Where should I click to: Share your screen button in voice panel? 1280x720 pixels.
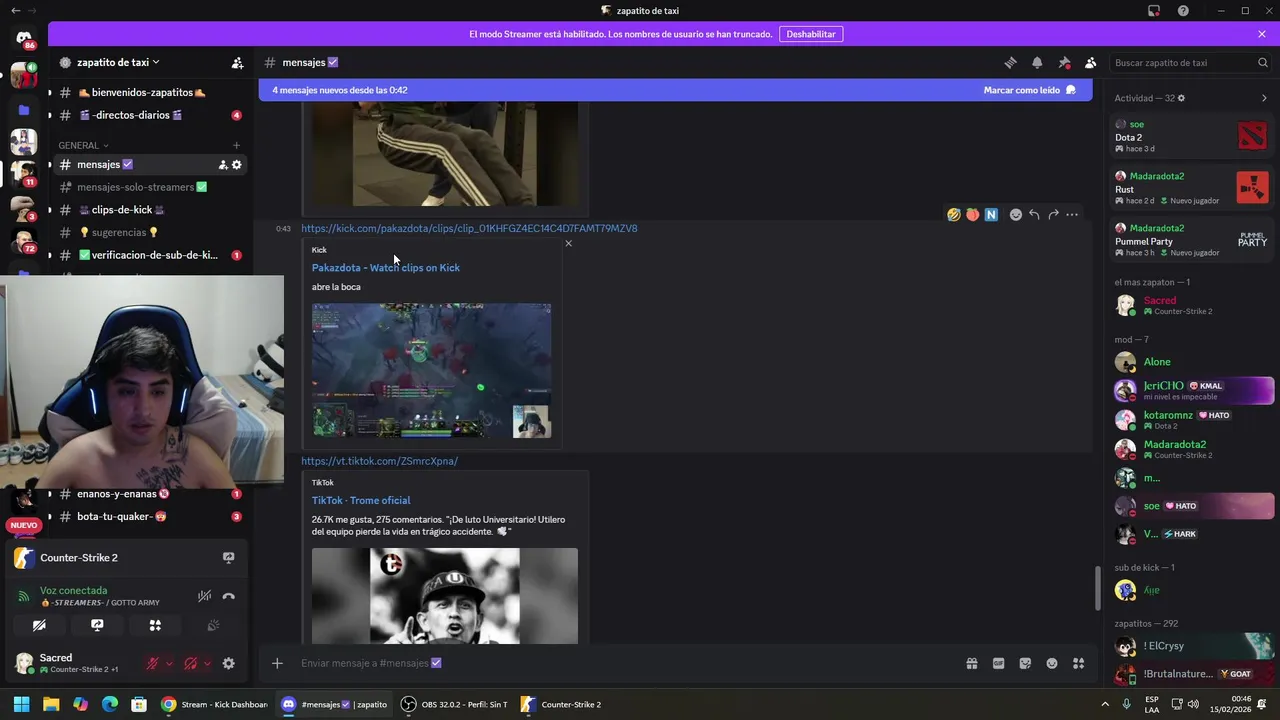[97, 625]
